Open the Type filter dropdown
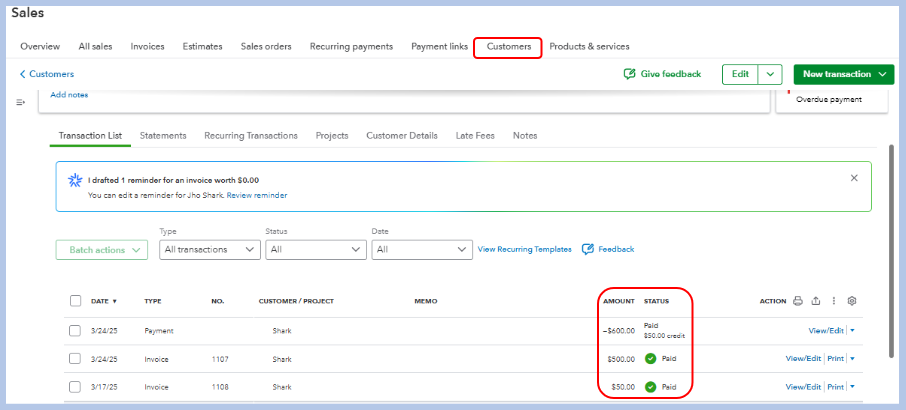The height and width of the screenshot is (410, 906). [x=210, y=249]
